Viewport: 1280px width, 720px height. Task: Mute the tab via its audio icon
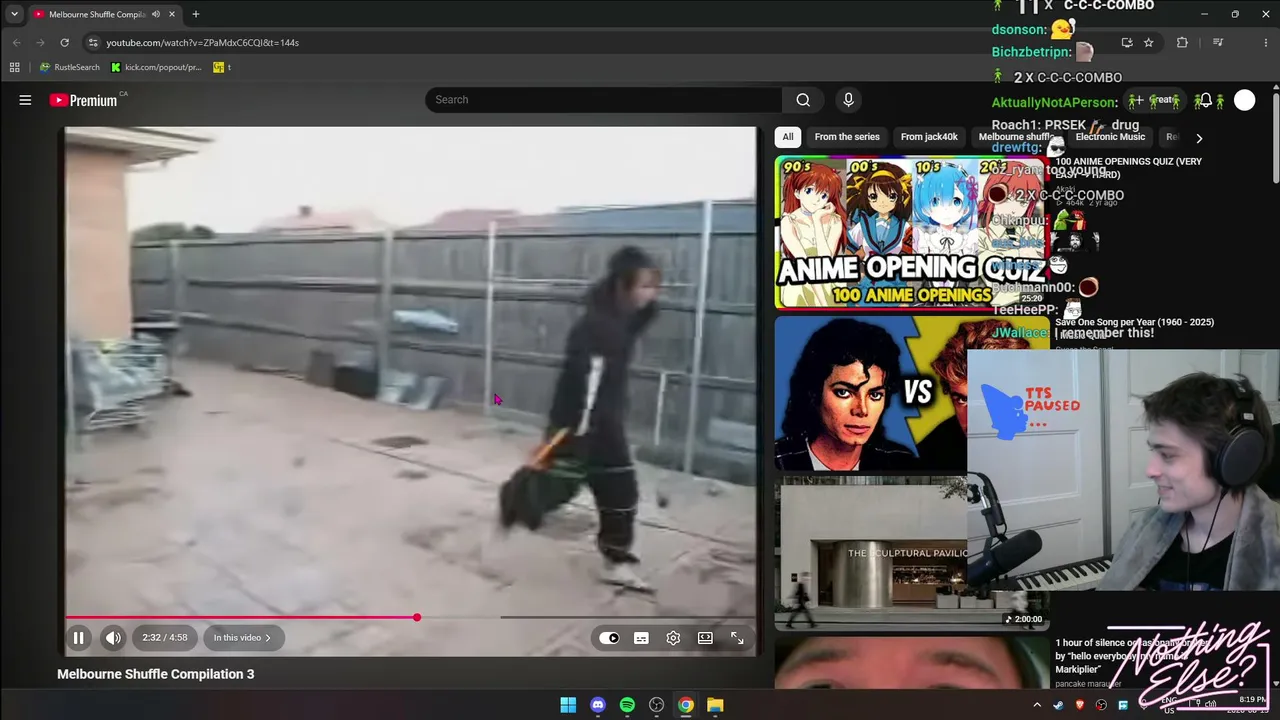coord(155,14)
